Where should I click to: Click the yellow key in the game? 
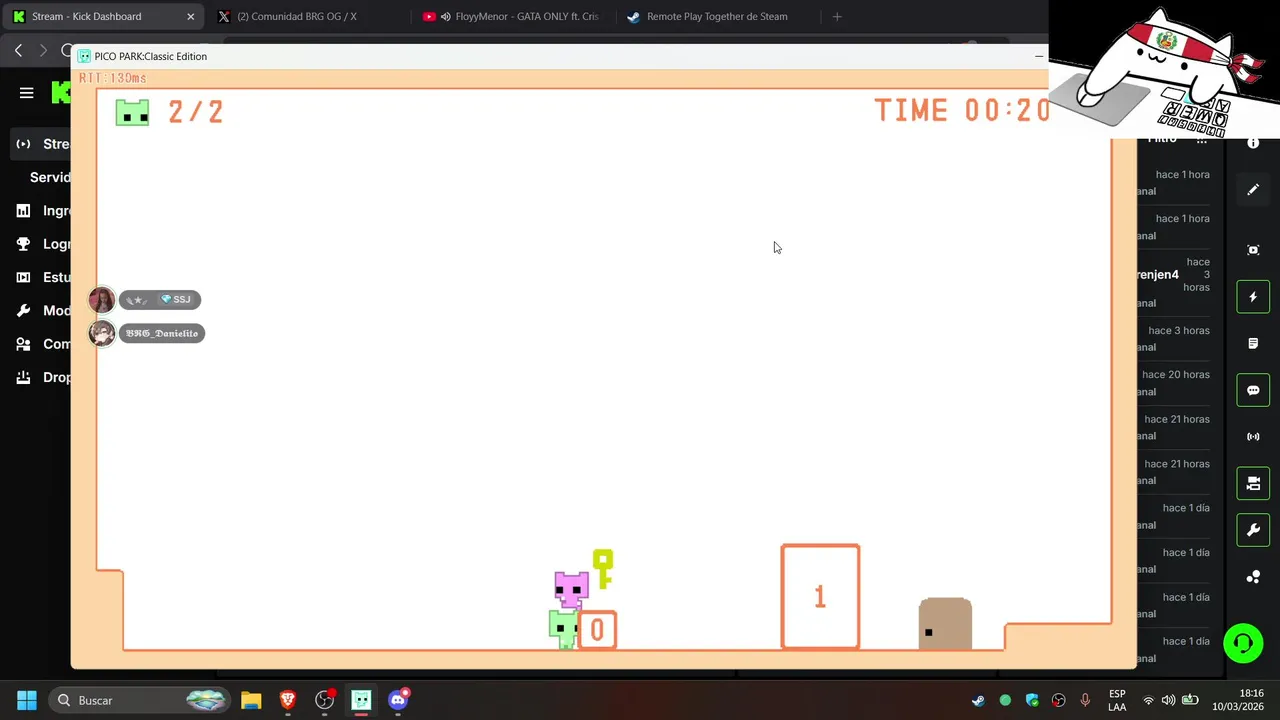[603, 568]
